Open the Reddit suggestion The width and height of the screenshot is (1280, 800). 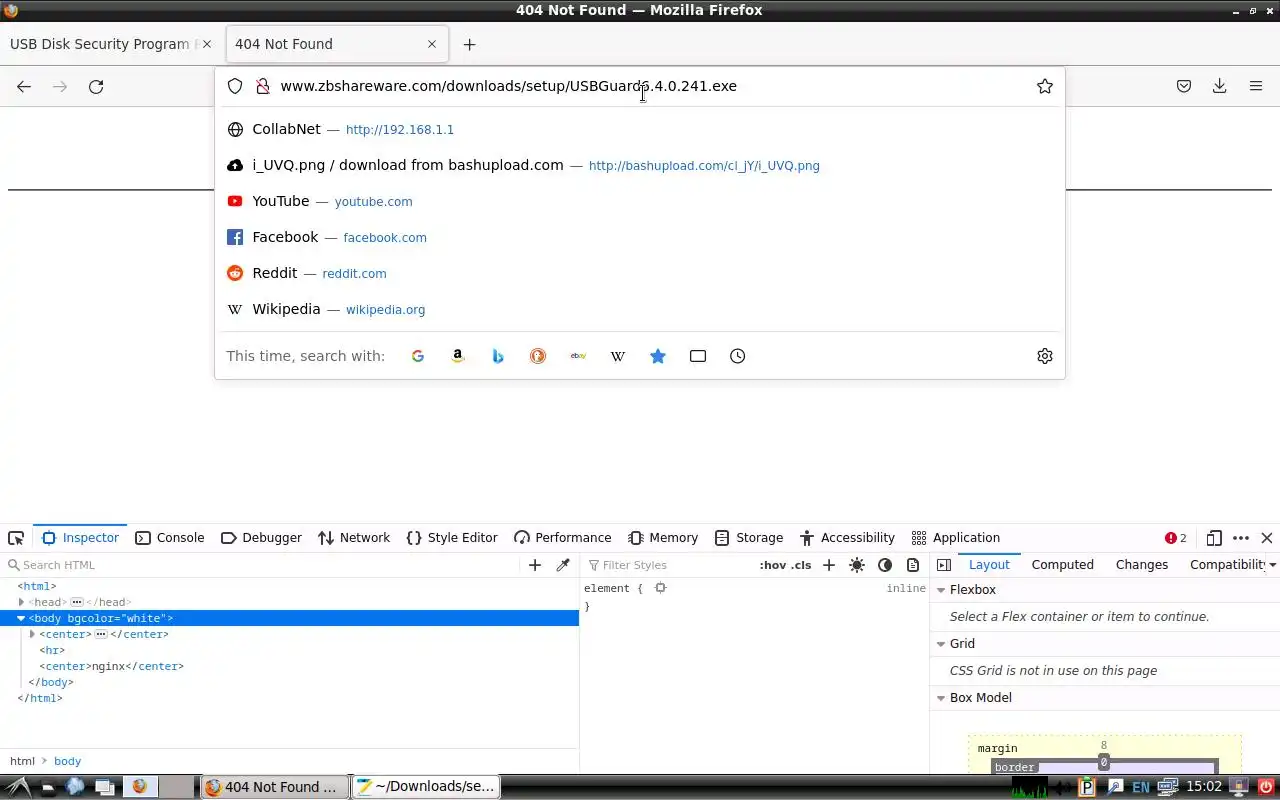640,273
